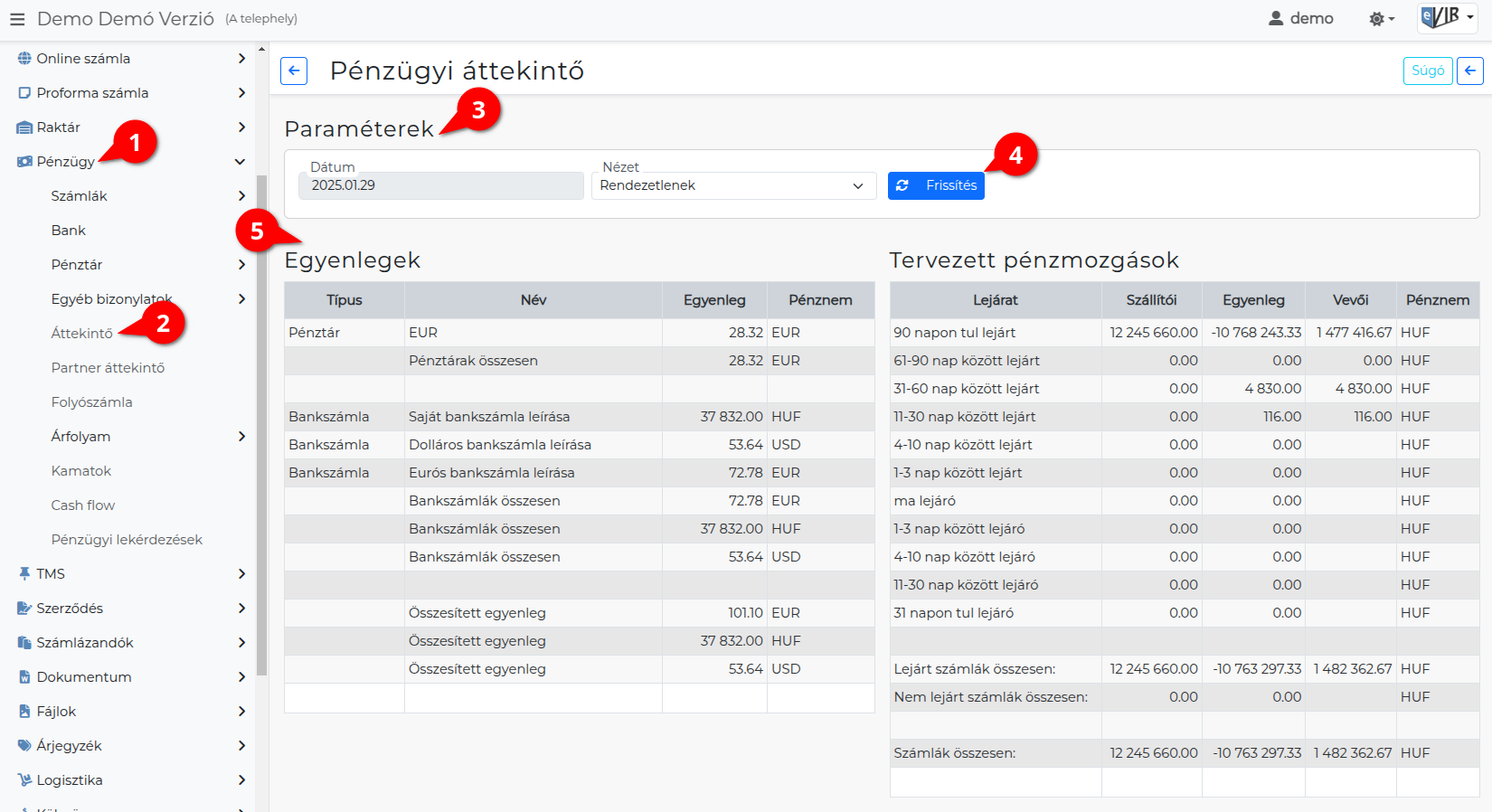Open the Folyószámla menu item
The image size is (1492, 812).
pos(91,402)
